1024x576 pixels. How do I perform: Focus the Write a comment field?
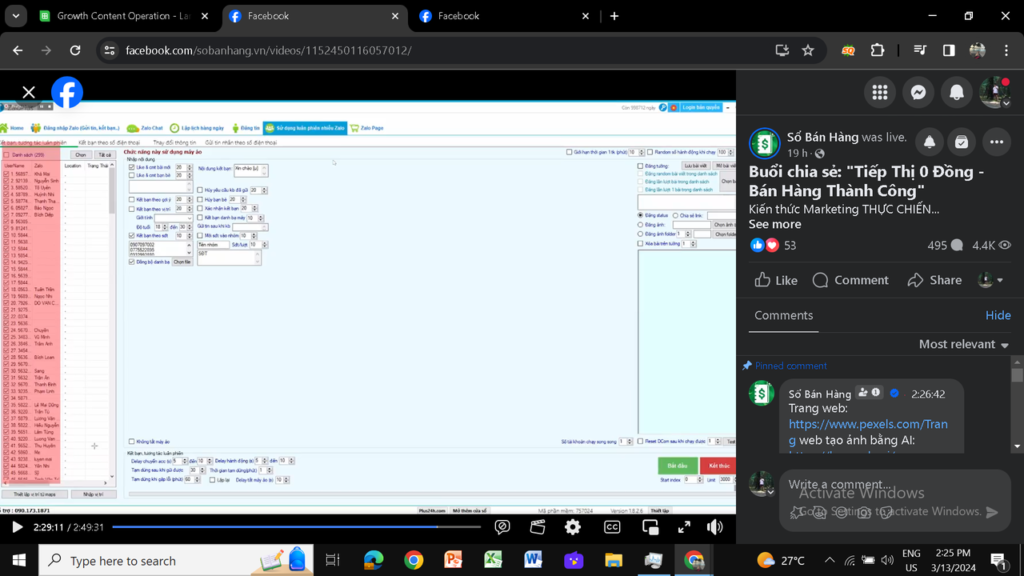pyautogui.click(x=840, y=485)
